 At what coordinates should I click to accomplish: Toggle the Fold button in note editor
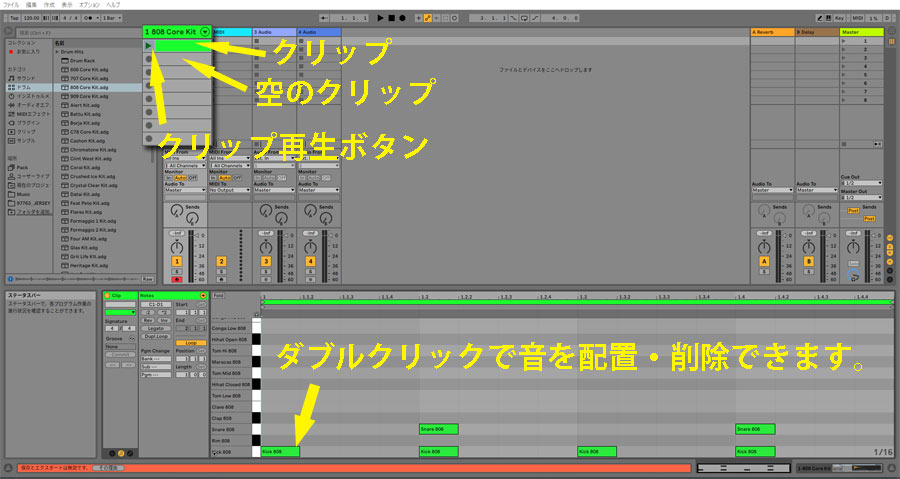pyautogui.click(x=218, y=296)
